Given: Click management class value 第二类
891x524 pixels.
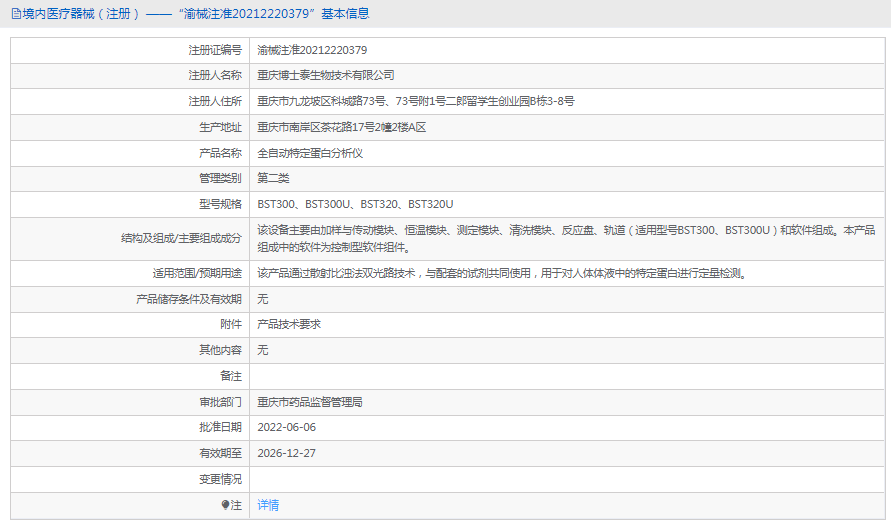Looking at the screenshot, I should click(x=273, y=178).
